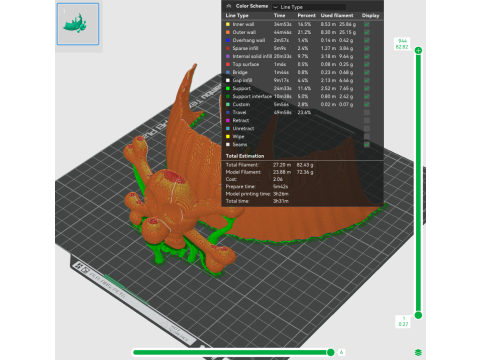Click the Travel row label

(x=239, y=112)
